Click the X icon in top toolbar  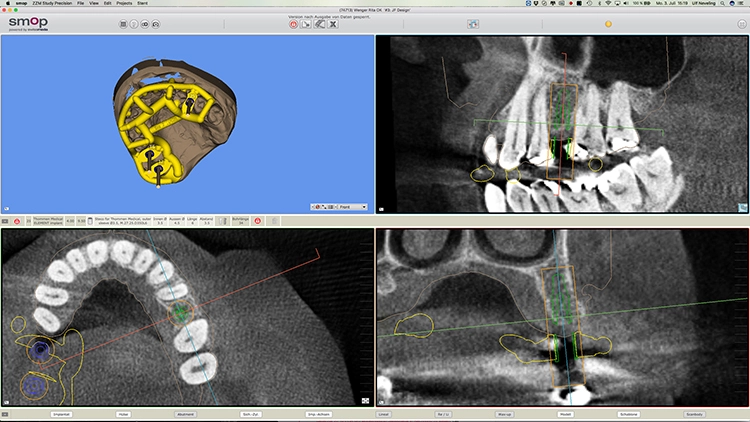pos(333,24)
